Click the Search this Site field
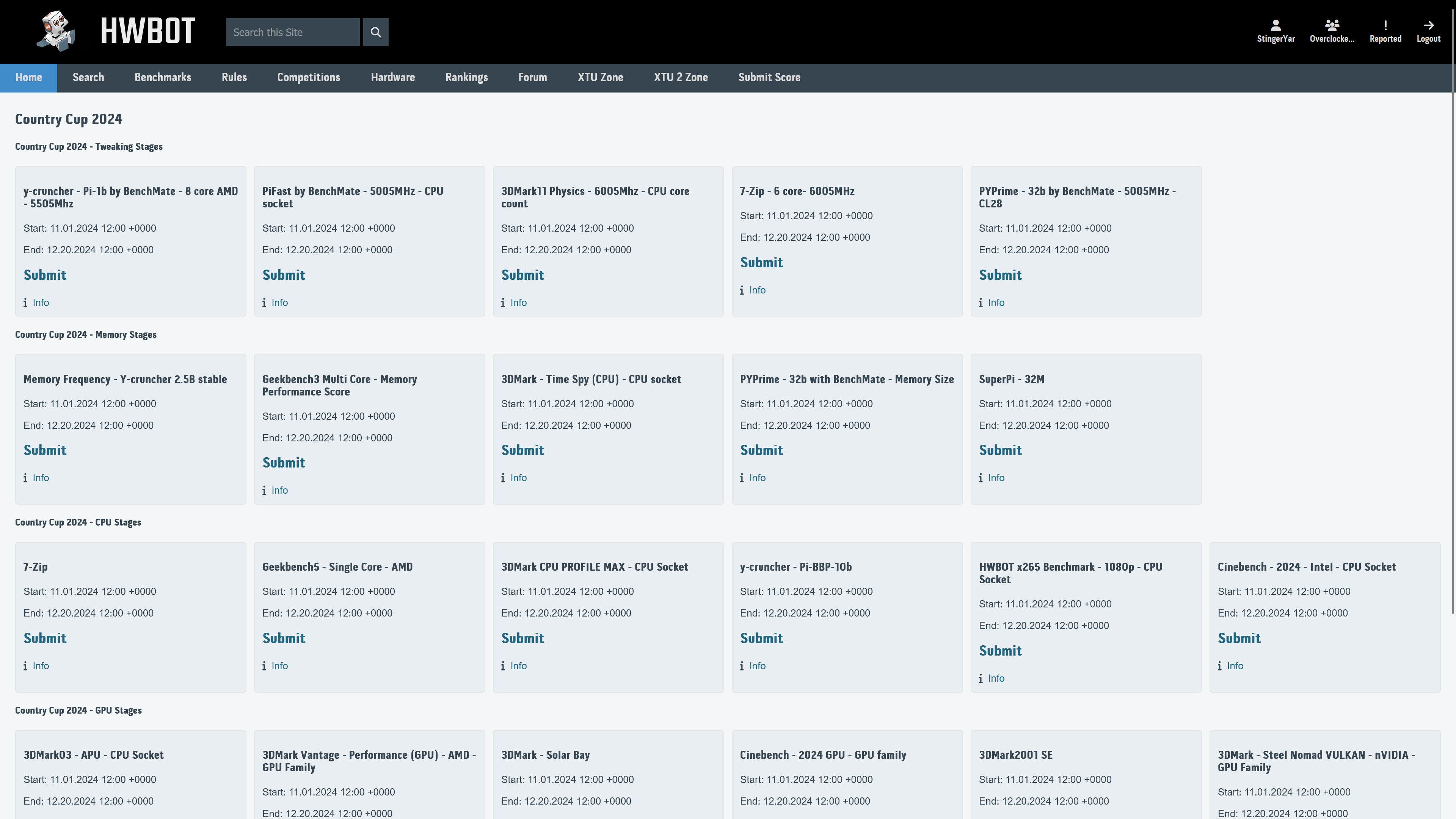This screenshot has height=819, width=1456. click(x=292, y=32)
